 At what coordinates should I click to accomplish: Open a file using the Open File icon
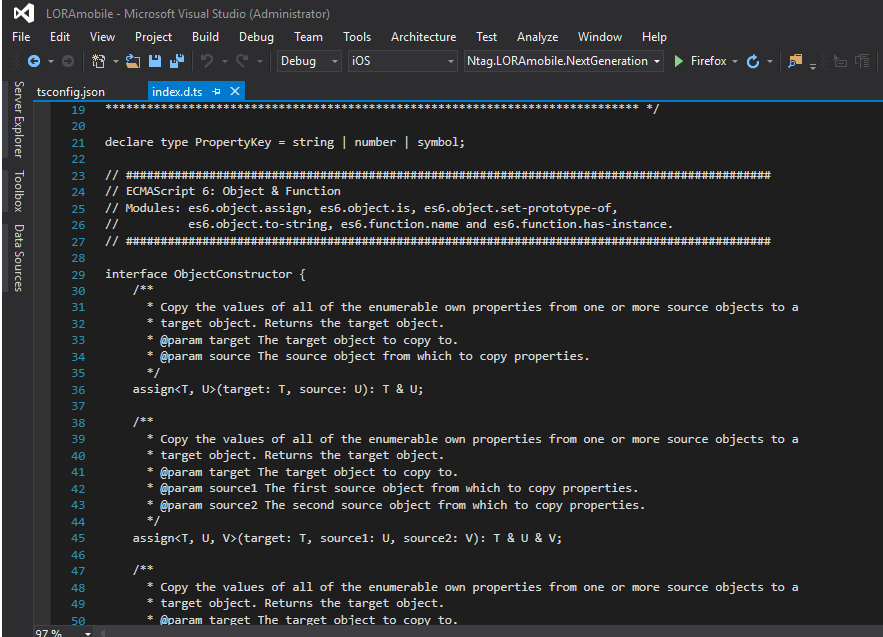coord(132,60)
